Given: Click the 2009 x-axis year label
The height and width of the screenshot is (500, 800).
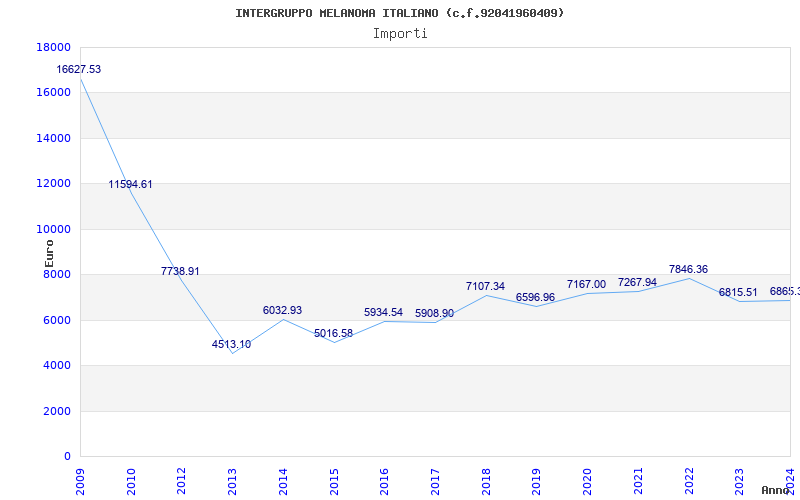Looking at the screenshot, I should (81, 481).
